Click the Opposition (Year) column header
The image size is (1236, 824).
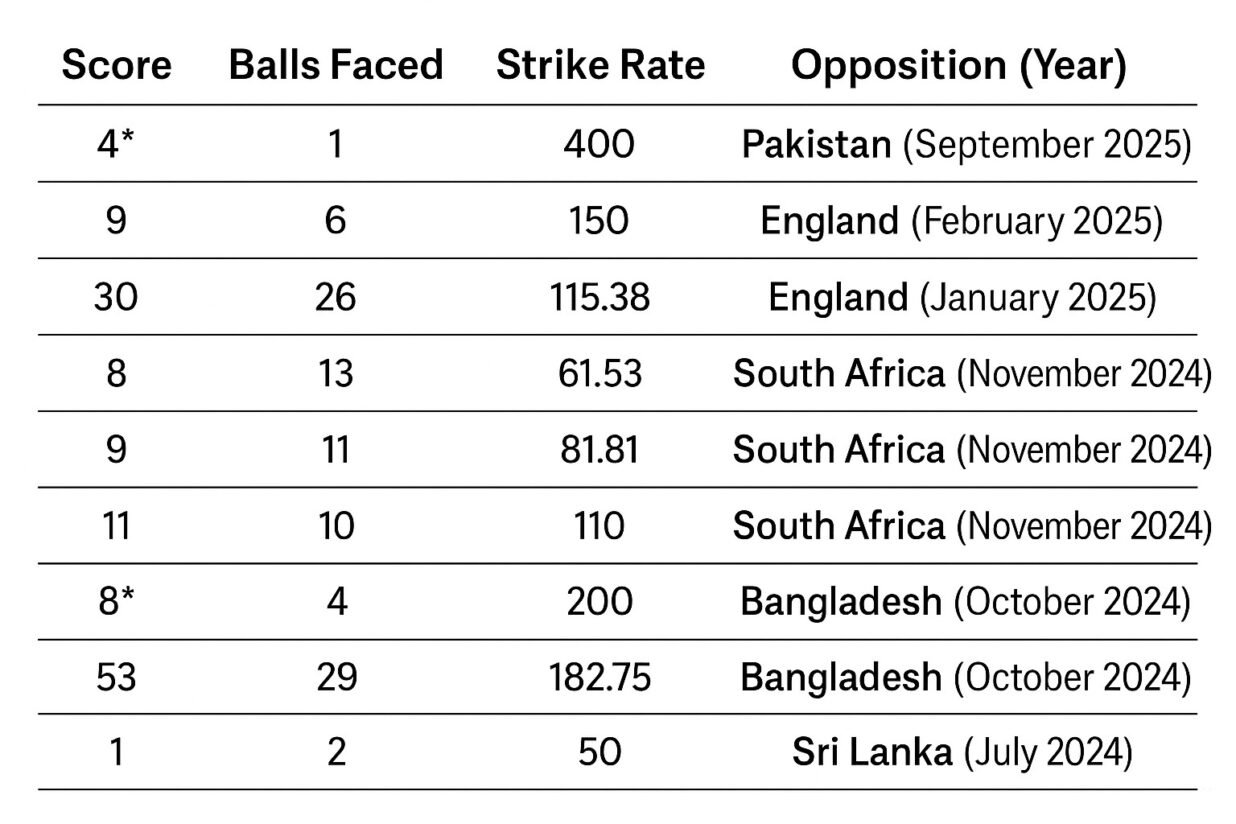(x=958, y=65)
